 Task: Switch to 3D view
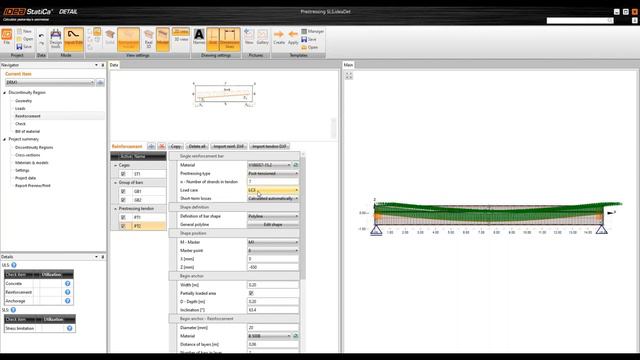[x=181, y=40]
